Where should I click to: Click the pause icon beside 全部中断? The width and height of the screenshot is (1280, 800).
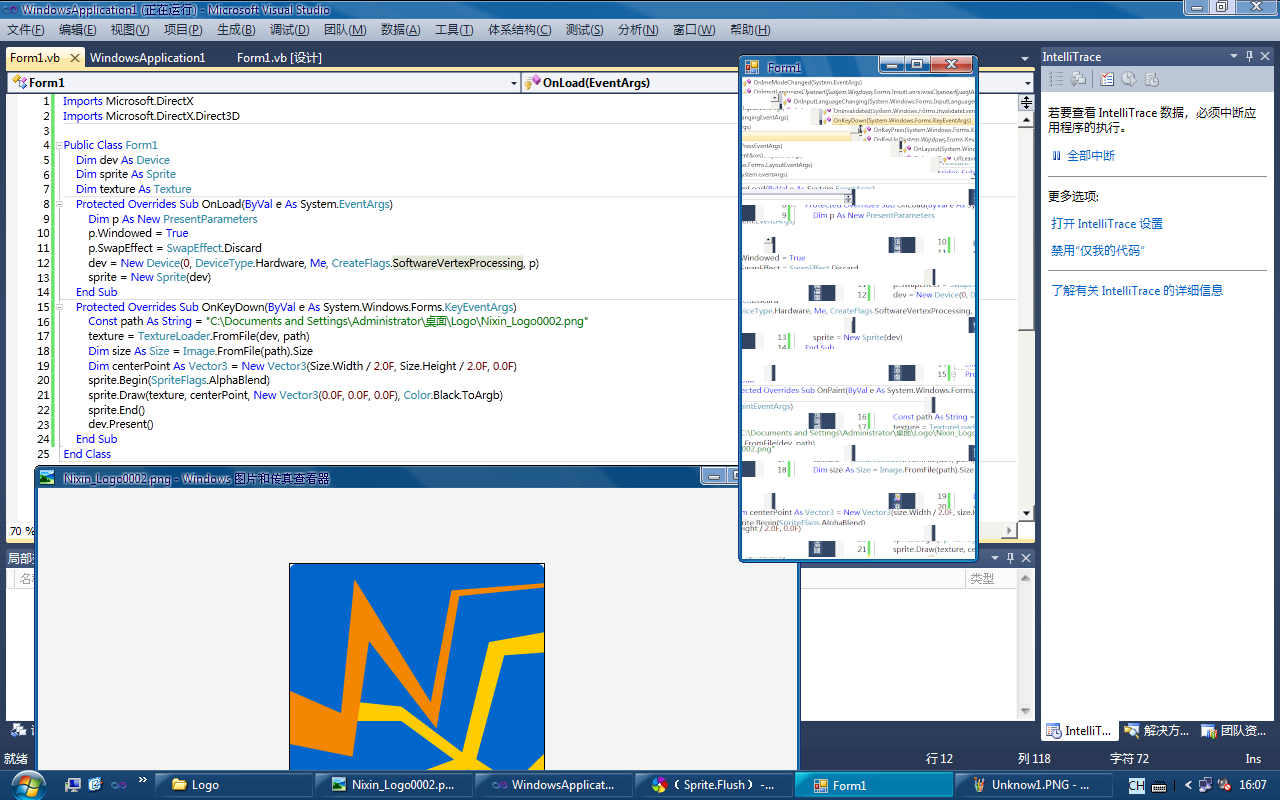[x=1056, y=156]
